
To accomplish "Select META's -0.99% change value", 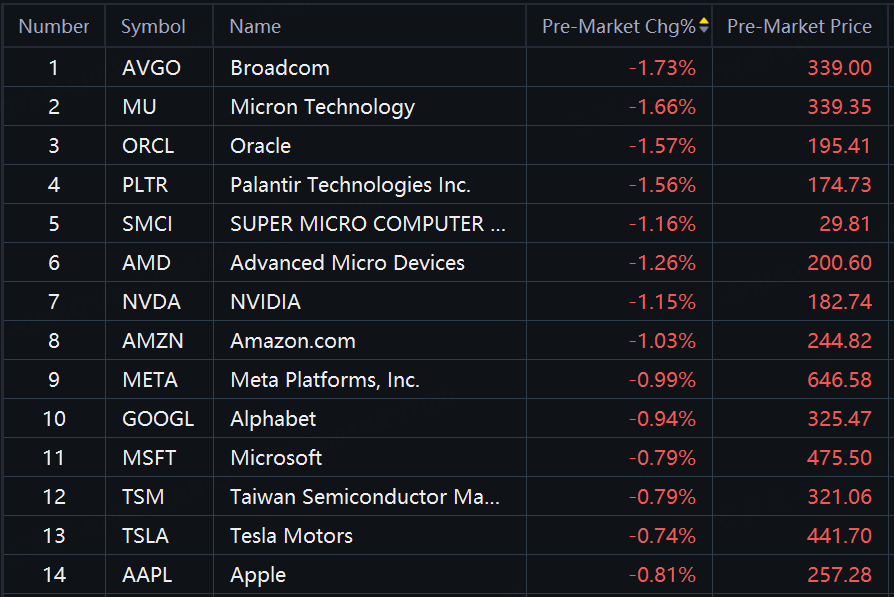I will click(663, 380).
